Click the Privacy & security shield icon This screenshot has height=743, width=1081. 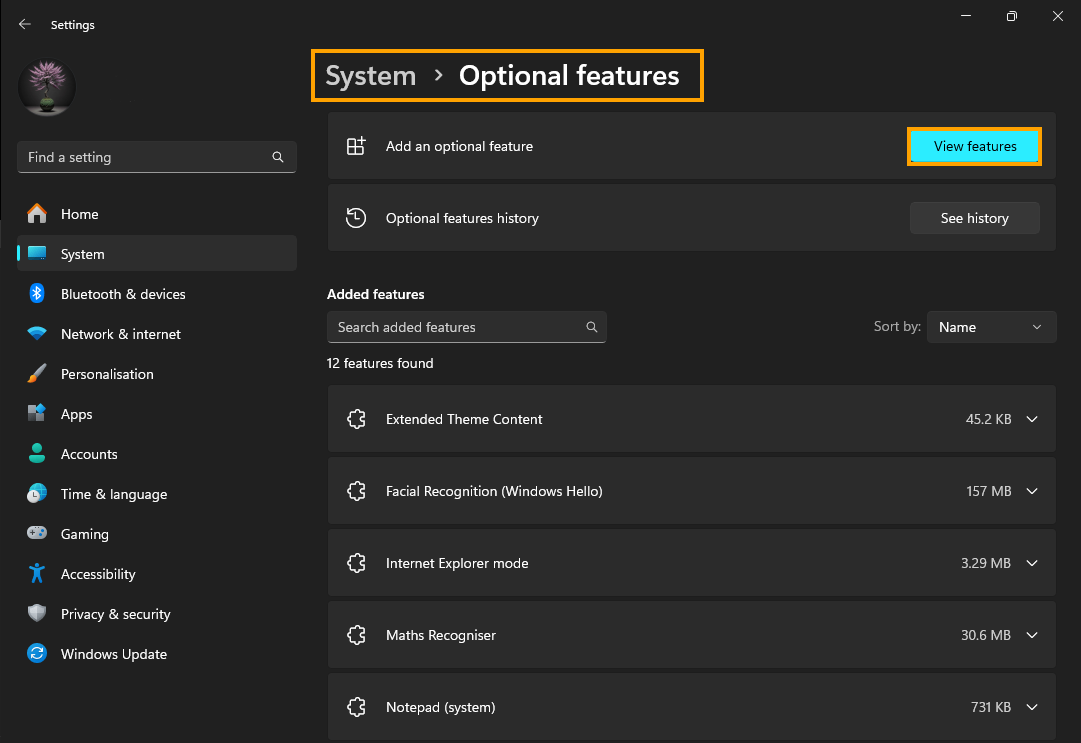(x=37, y=613)
